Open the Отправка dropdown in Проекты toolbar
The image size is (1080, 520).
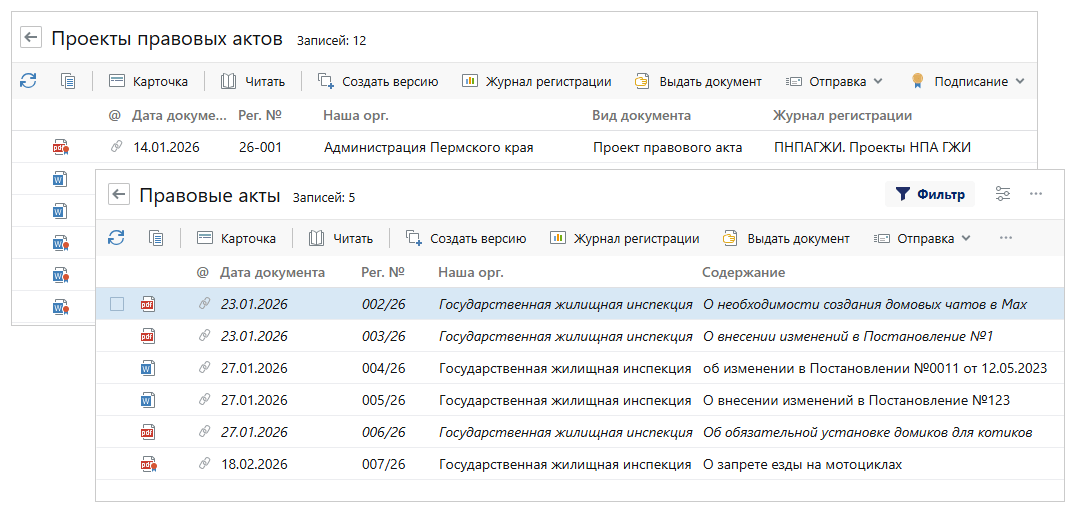pyautogui.click(x=834, y=81)
